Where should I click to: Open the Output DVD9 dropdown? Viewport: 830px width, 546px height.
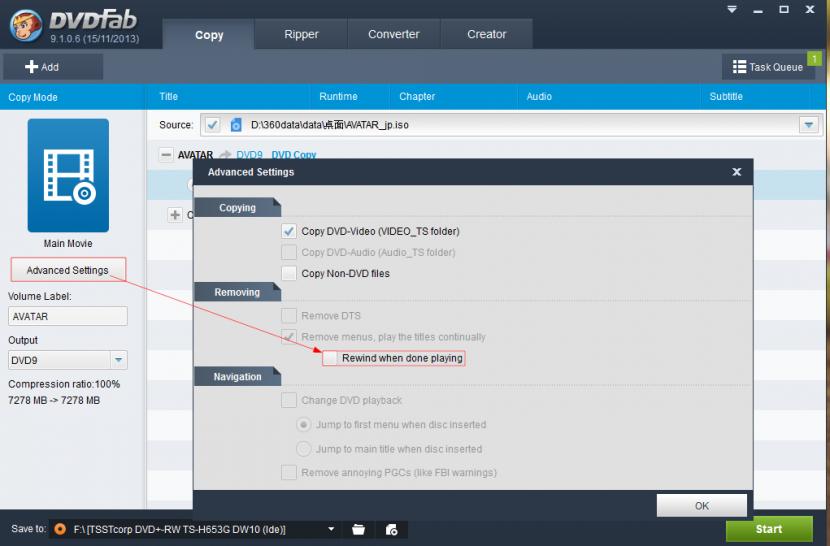tap(119, 360)
